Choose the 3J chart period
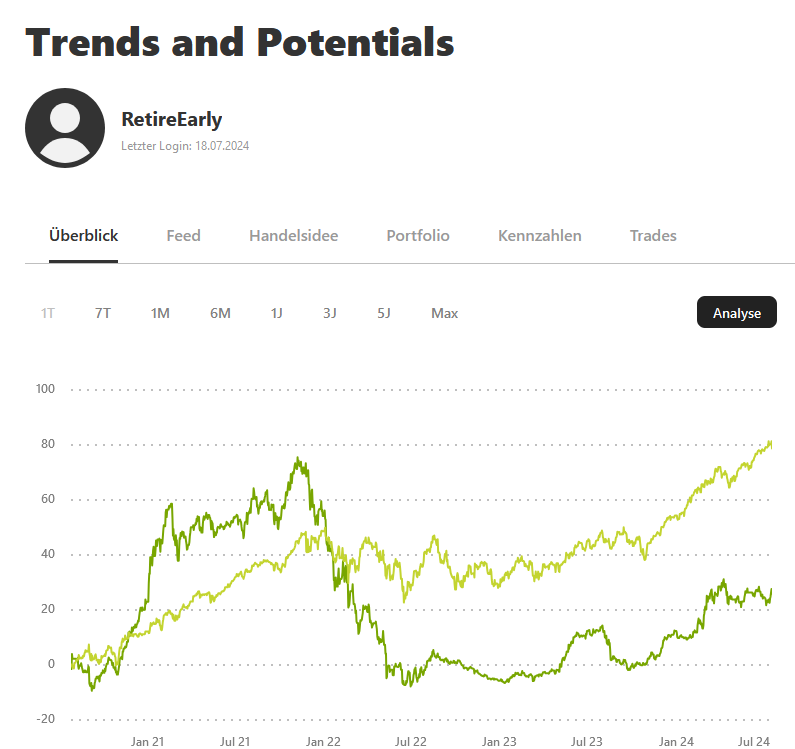This screenshot has height=749, width=795. pyautogui.click(x=330, y=313)
